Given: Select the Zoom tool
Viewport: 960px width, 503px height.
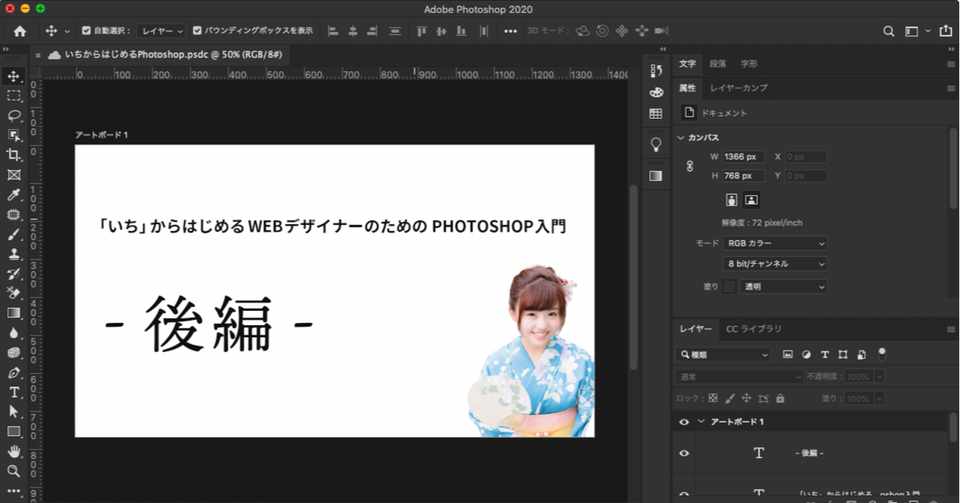Looking at the screenshot, I should point(13,471).
